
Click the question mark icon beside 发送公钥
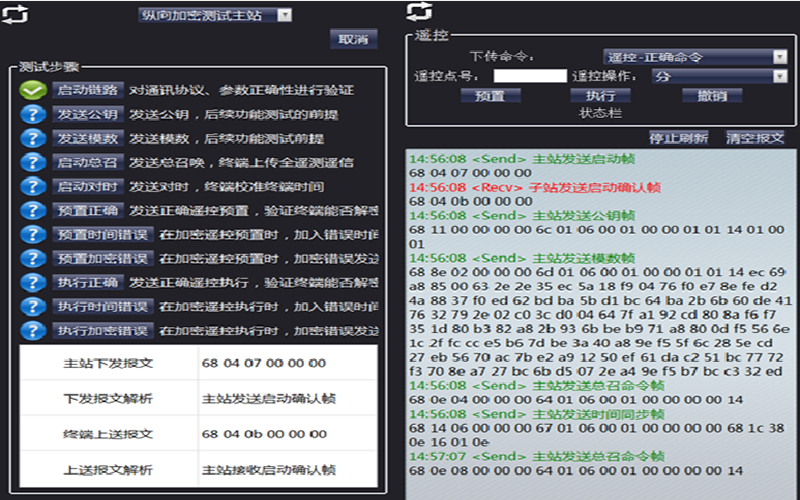tap(34, 114)
